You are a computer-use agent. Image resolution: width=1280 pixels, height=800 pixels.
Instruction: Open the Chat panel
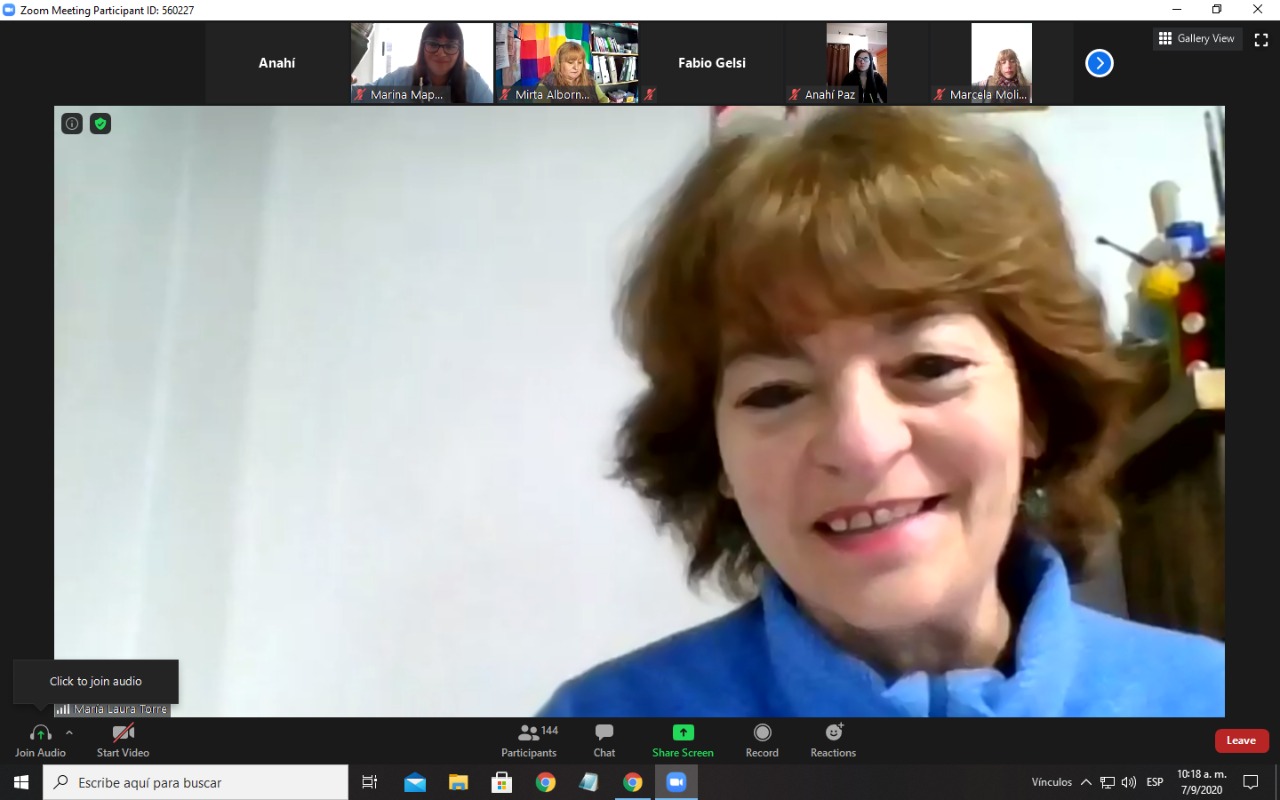coord(604,740)
